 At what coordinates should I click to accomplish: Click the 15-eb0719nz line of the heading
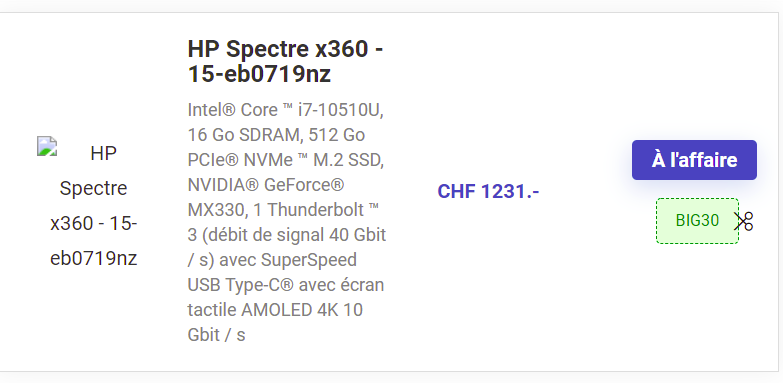pos(259,74)
